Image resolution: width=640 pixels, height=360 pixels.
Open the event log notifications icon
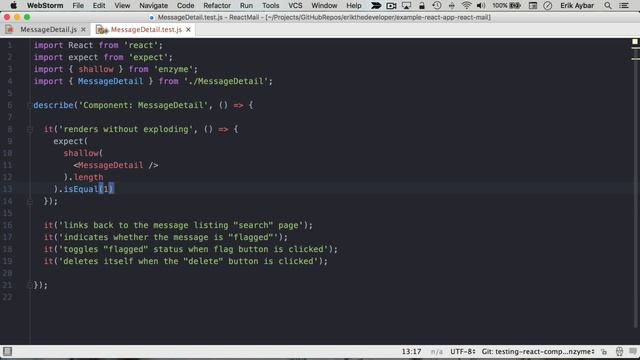coord(633,351)
